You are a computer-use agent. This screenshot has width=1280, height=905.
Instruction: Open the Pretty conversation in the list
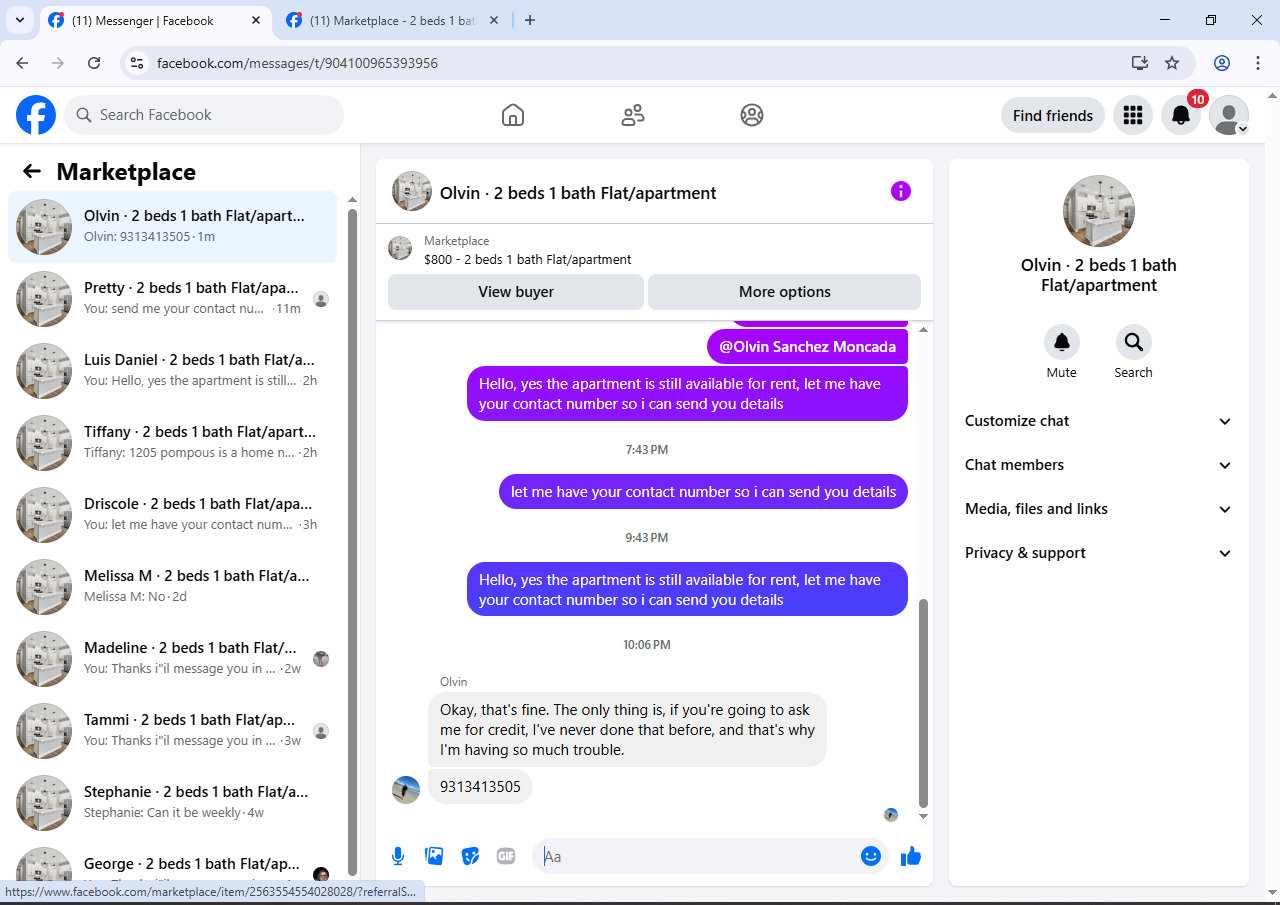[x=173, y=299]
